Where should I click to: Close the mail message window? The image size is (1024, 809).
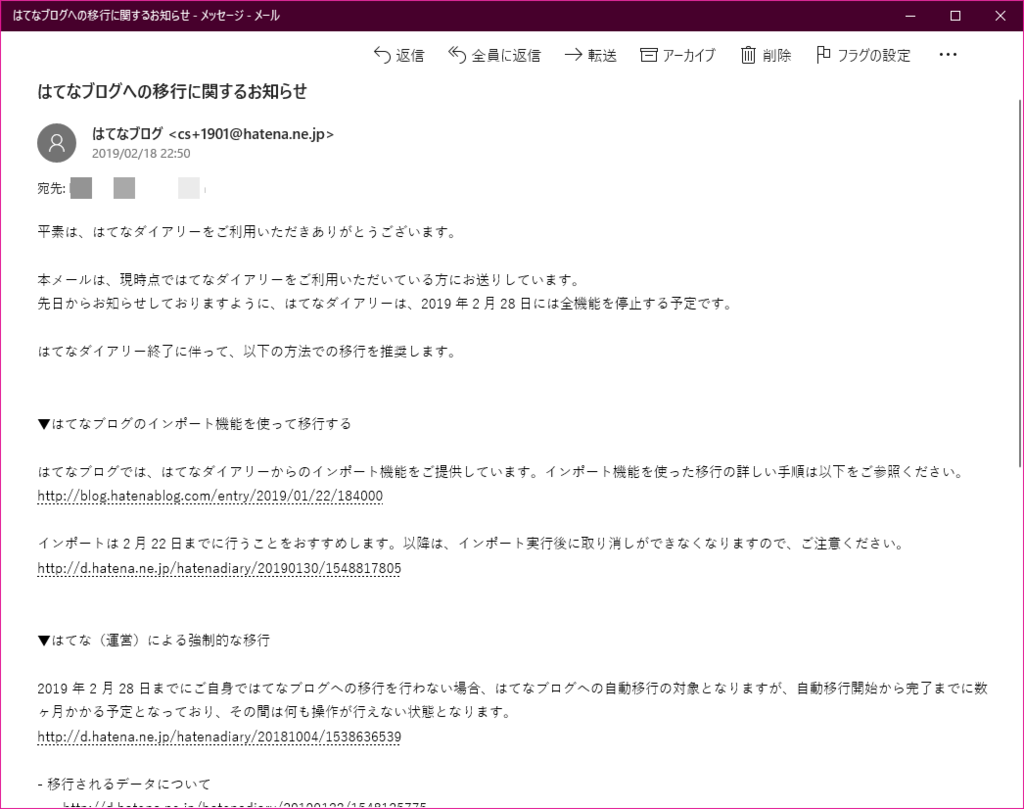click(x=1000, y=16)
